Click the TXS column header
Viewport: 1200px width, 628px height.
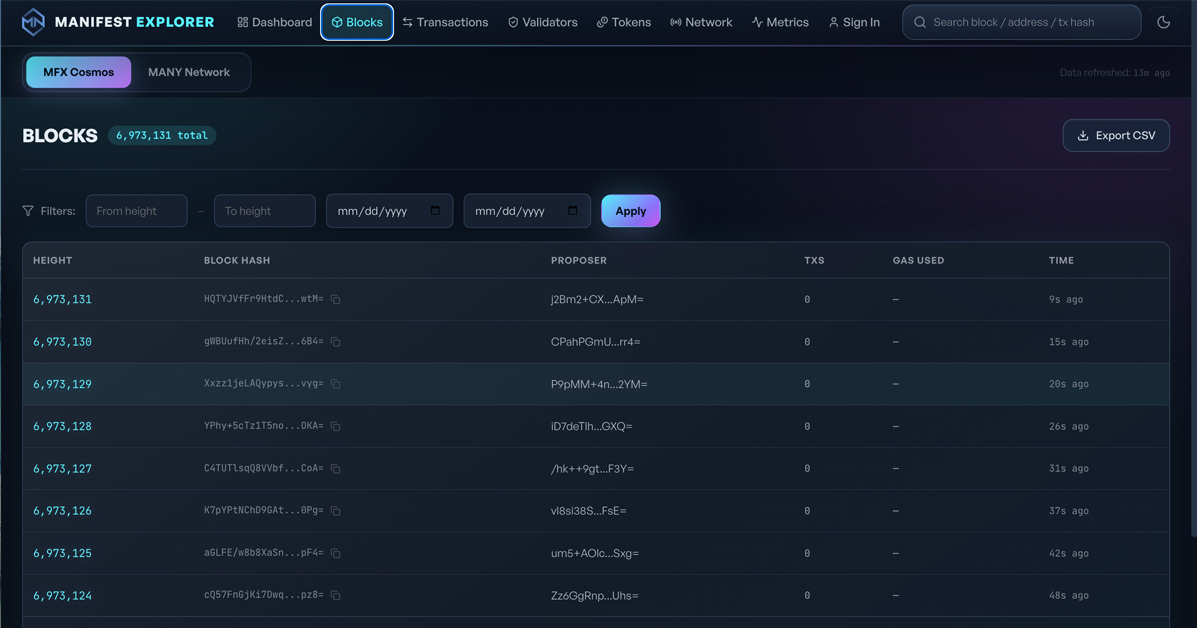click(814, 260)
